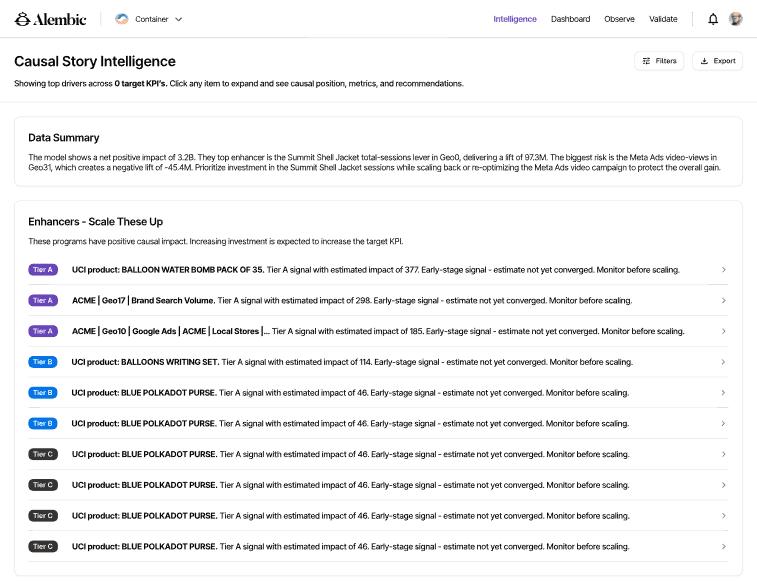
Task: Click the "Data Summary" heading
Action: click(x=64, y=138)
